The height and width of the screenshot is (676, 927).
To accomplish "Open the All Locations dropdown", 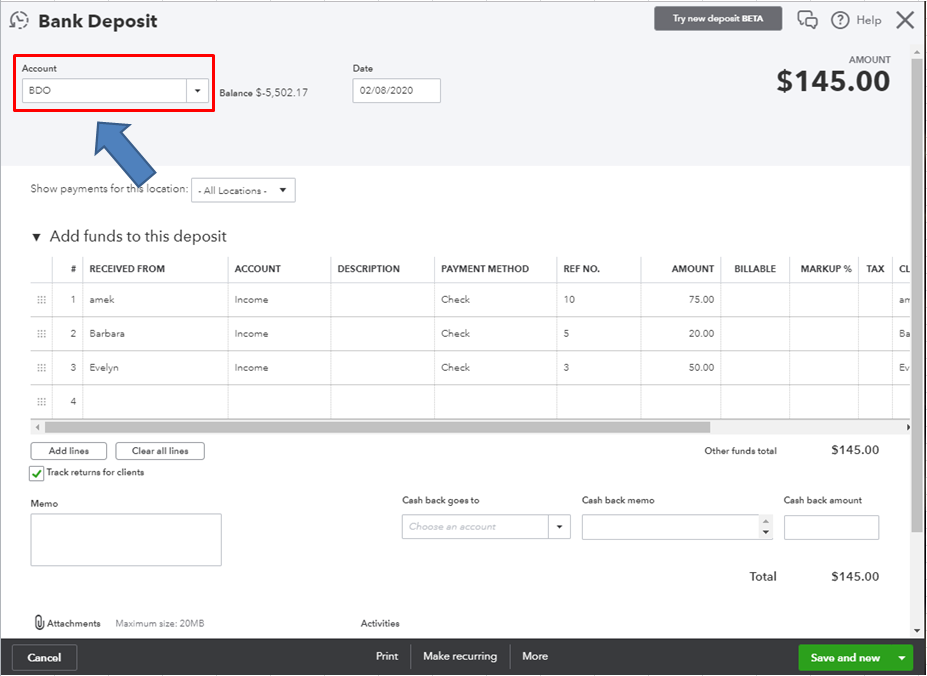I will pos(243,190).
